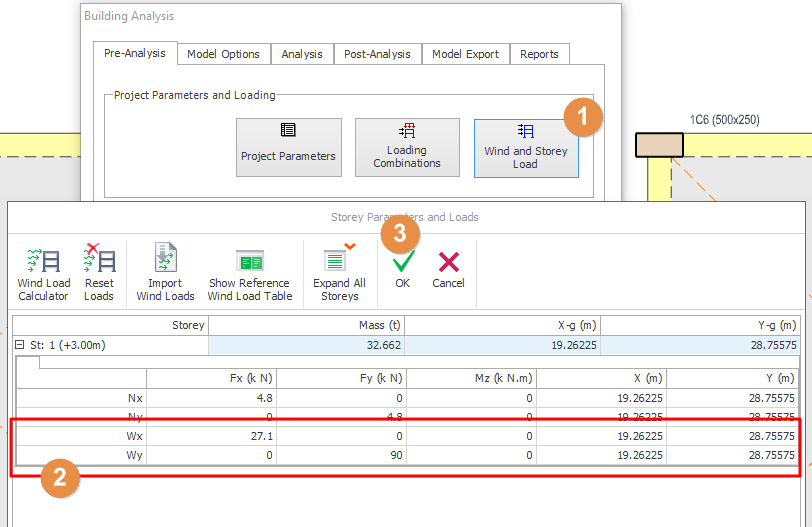
Task: Open Loading Combinations button
Action: click(407, 148)
